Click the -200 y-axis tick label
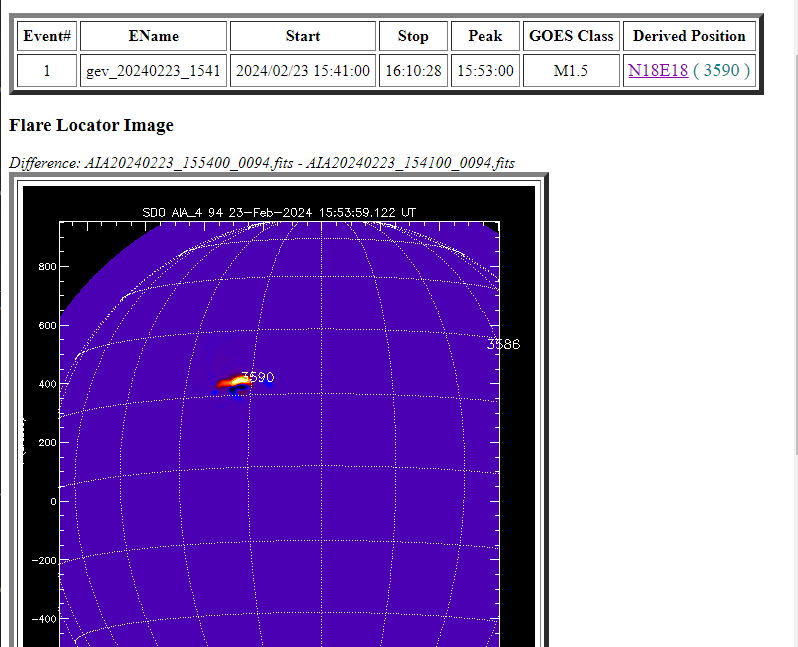This screenshot has width=798, height=647. pos(44,560)
